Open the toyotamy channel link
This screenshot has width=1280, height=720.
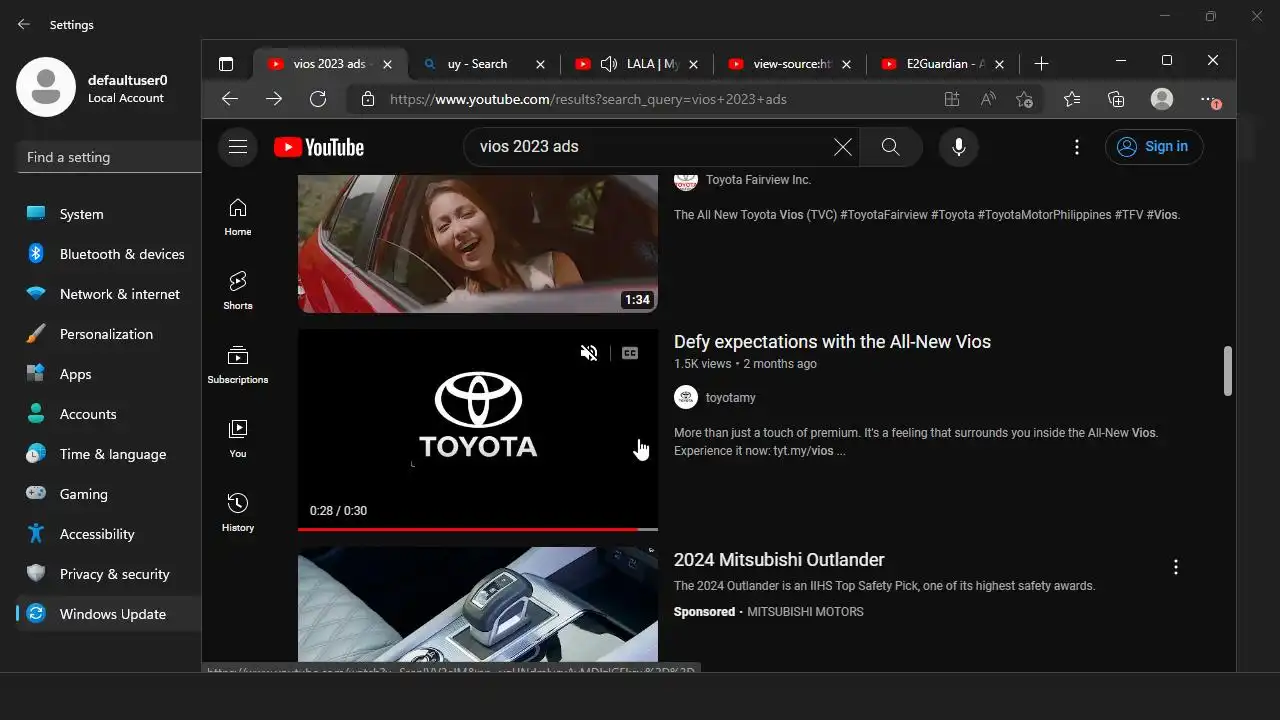730,398
